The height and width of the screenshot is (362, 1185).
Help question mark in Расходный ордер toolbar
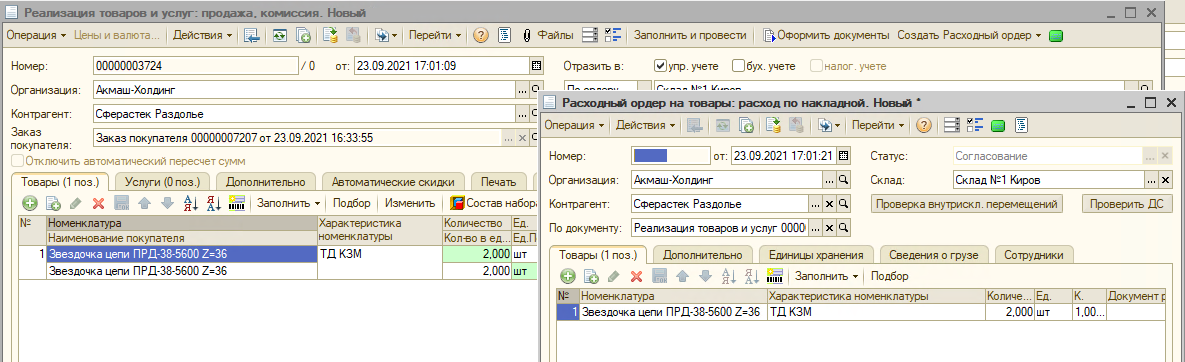coord(924,124)
